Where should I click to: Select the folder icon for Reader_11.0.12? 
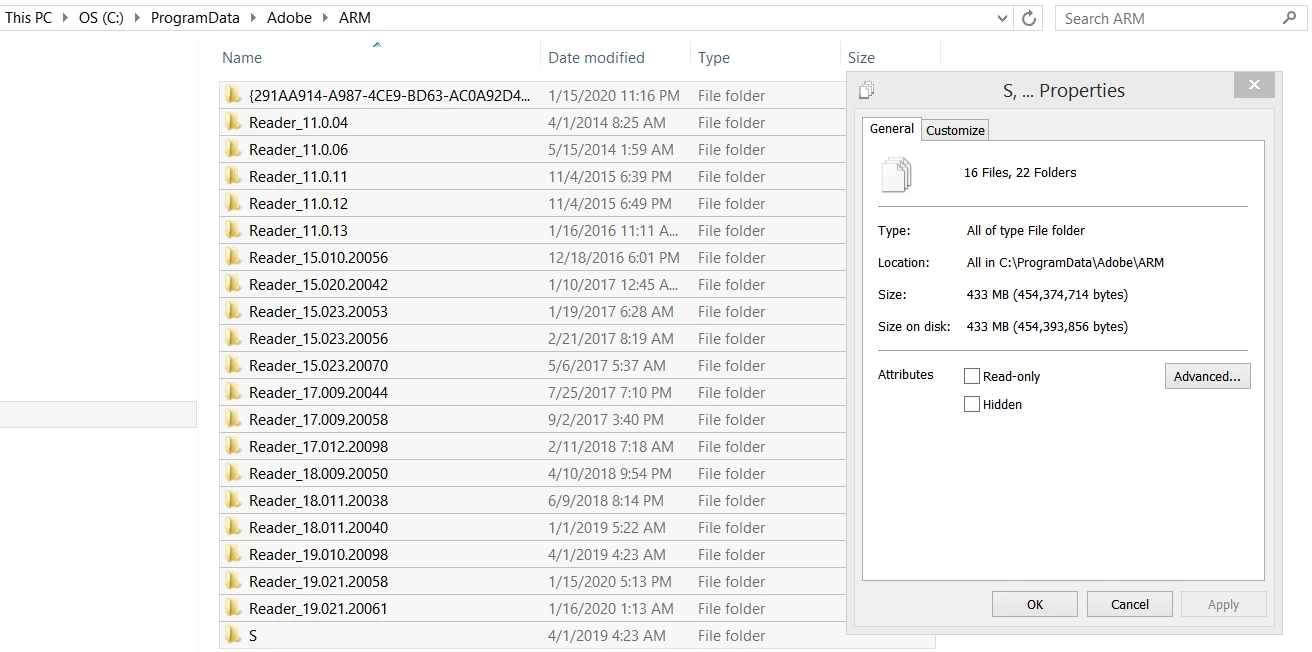(x=233, y=203)
